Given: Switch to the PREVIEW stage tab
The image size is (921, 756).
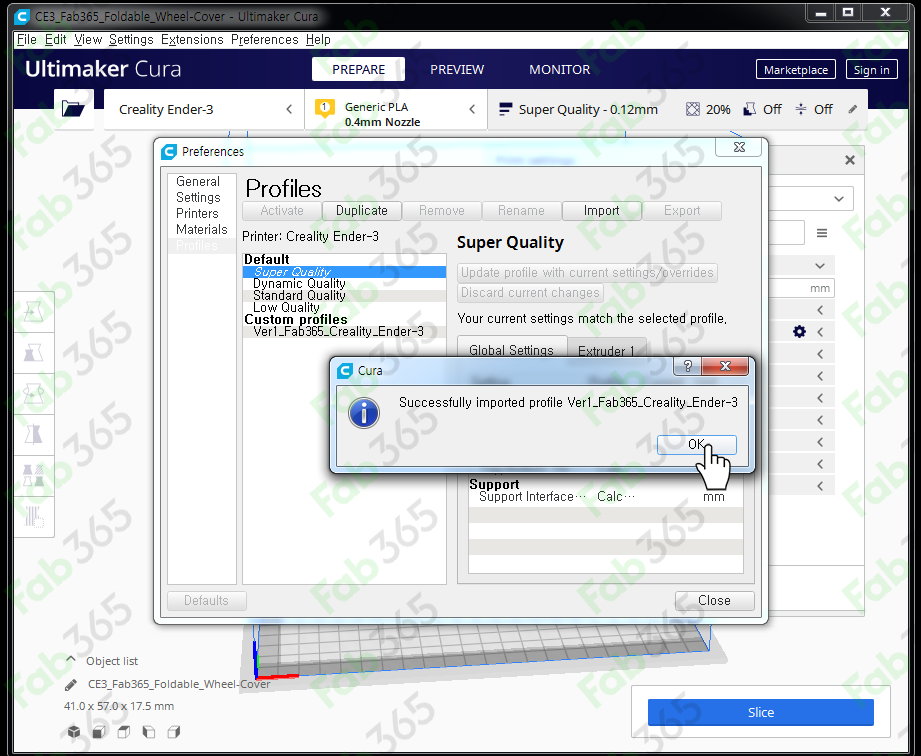Looking at the screenshot, I should pyautogui.click(x=457, y=69).
